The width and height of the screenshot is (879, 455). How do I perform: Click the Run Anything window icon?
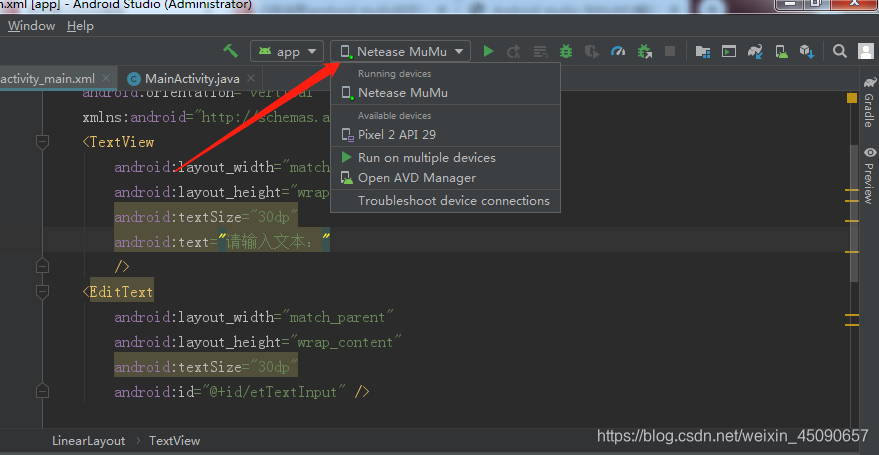pos(729,52)
